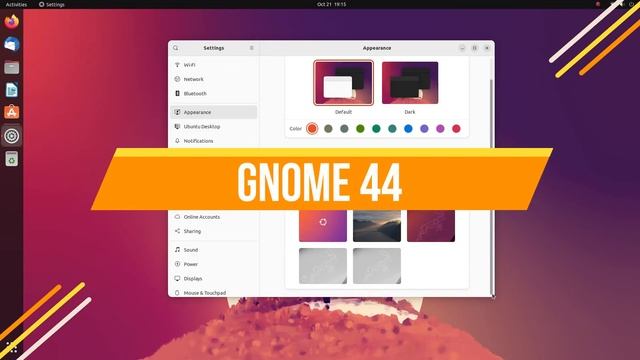Select the Wi-Fi label in the sidebar
Viewport: 640px width, 360px height.
tap(189, 65)
